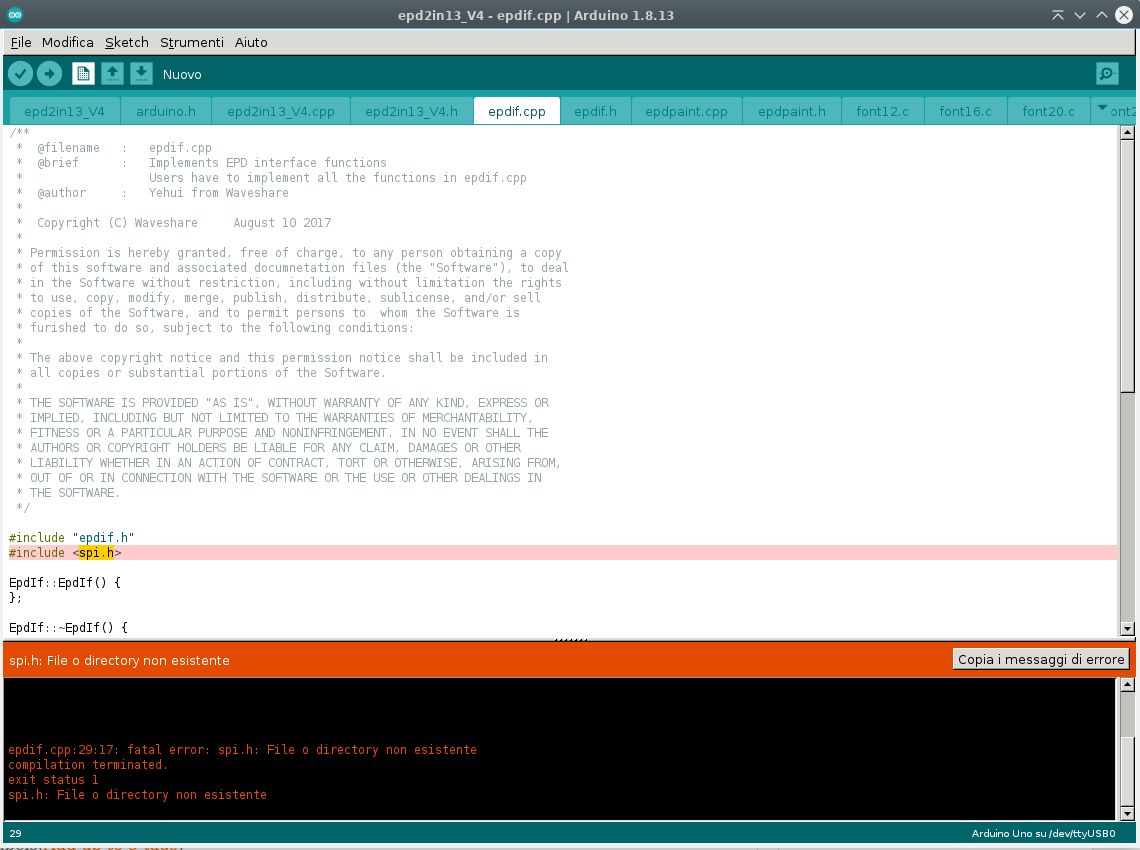
Task: Open the Modifica menu
Action: [x=68, y=42]
